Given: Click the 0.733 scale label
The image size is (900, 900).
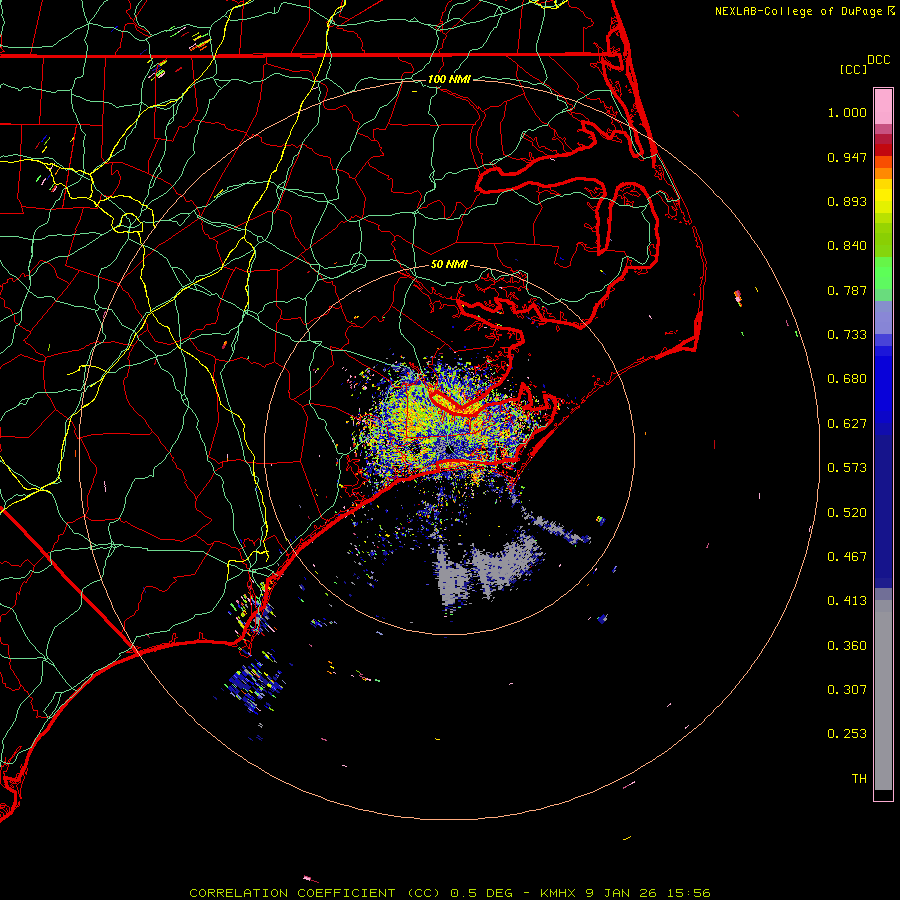Looking at the screenshot, I should click(x=847, y=335).
